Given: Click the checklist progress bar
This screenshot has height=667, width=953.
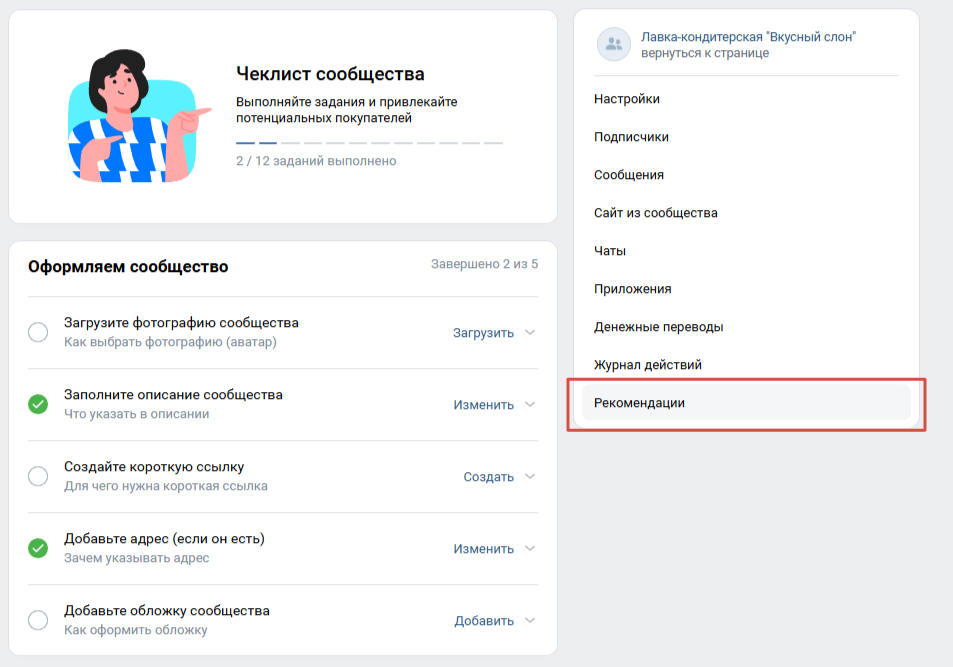Looking at the screenshot, I should point(369,143).
